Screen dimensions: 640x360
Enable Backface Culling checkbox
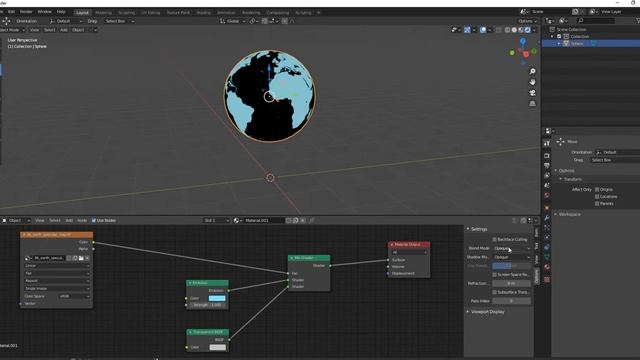click(494, 239)
